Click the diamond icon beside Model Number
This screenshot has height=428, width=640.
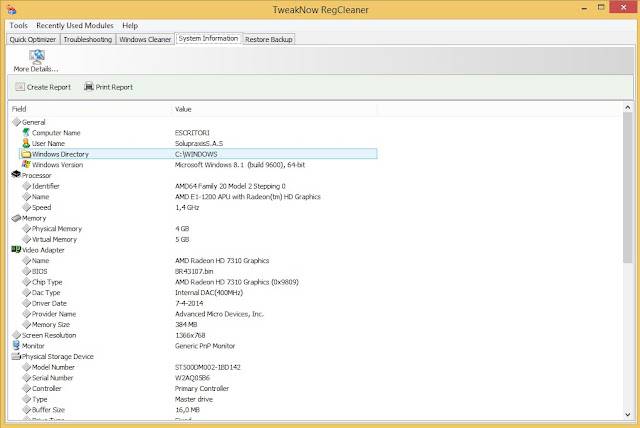tap(27, 367)
